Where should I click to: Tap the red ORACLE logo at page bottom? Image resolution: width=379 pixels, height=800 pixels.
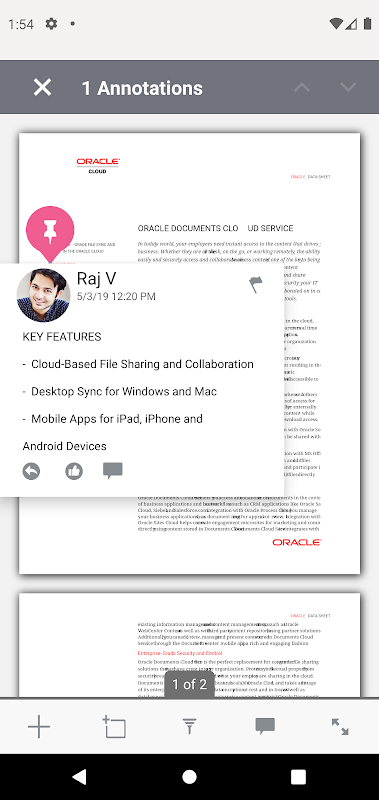coord(296,542)
